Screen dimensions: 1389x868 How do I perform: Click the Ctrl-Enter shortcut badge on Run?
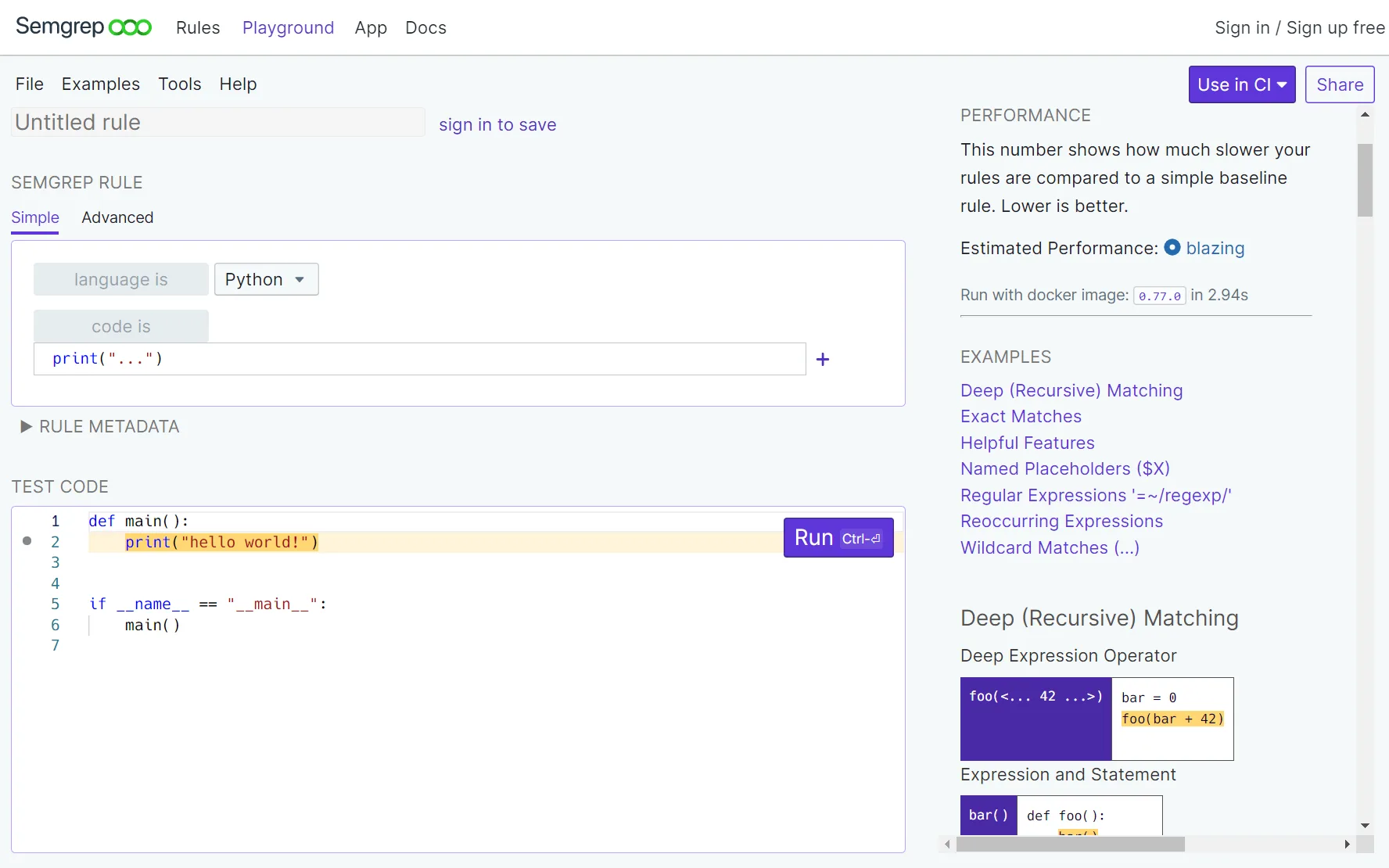pos(861,538)
